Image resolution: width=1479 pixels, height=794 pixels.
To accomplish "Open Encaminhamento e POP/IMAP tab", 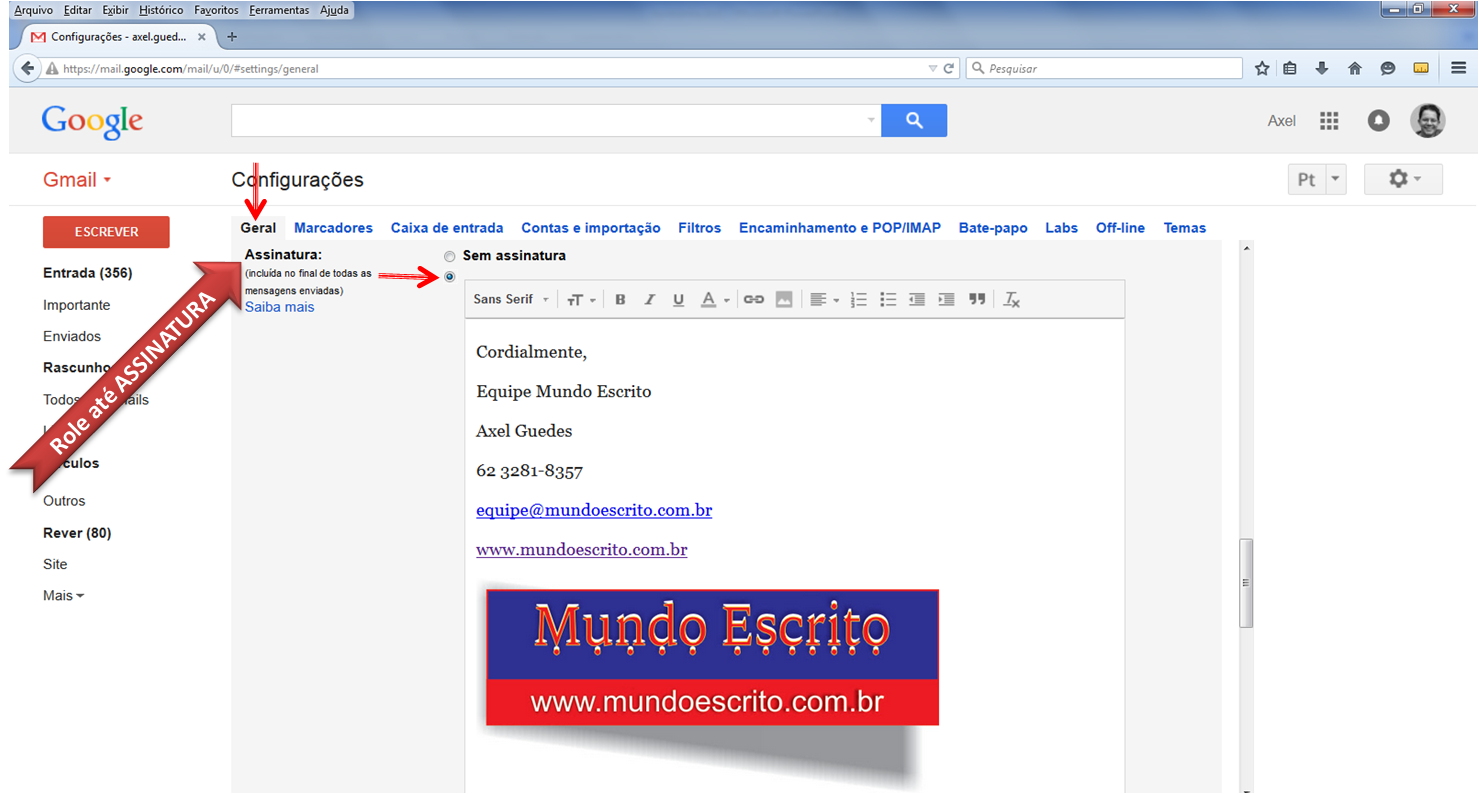I will pos(840,228).
